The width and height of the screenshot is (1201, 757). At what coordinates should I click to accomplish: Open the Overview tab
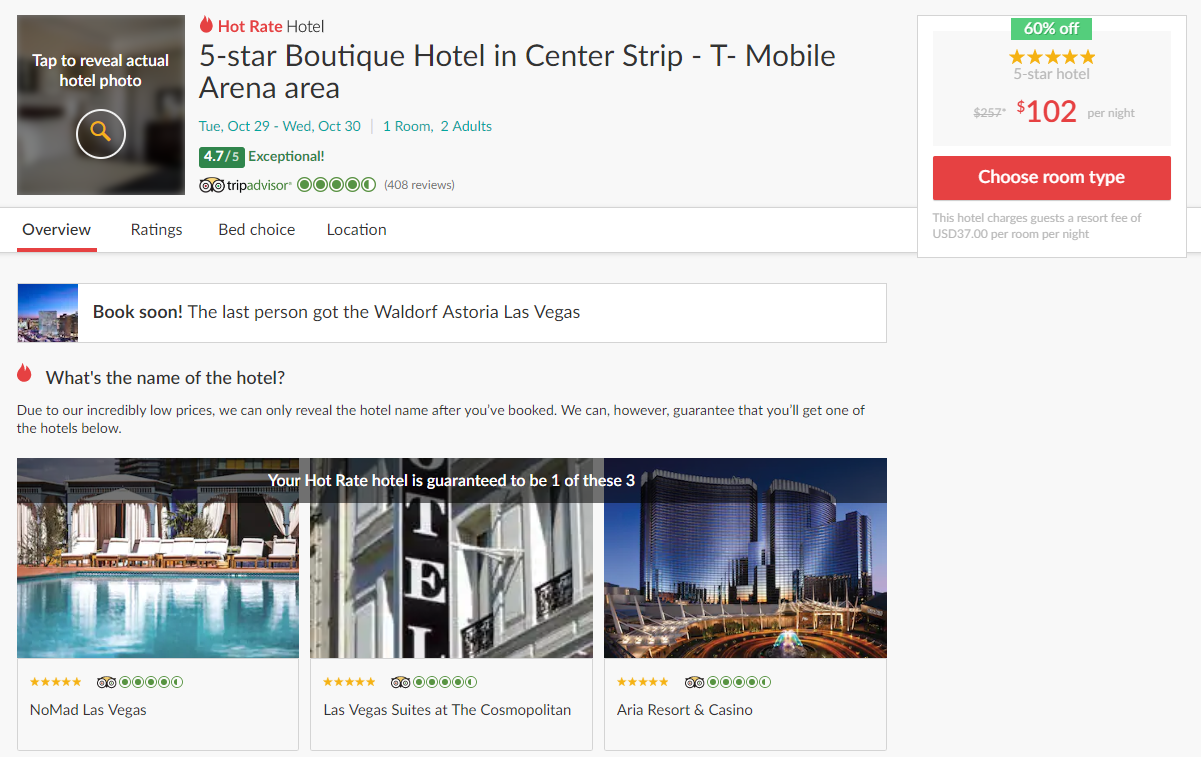click(x=57, y=230)
